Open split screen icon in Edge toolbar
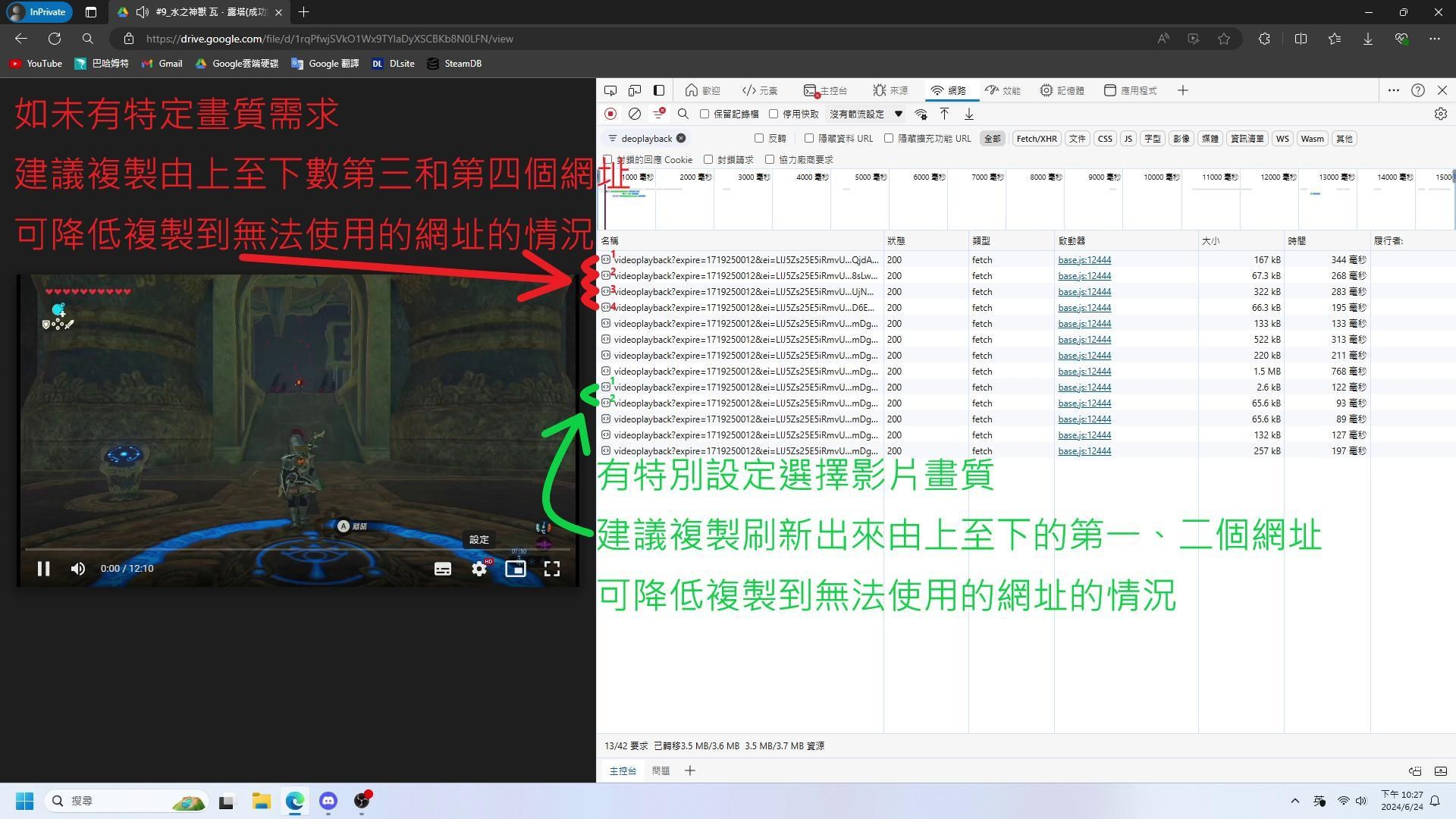The image size is (1456, 819). (x=1301, y=39)
